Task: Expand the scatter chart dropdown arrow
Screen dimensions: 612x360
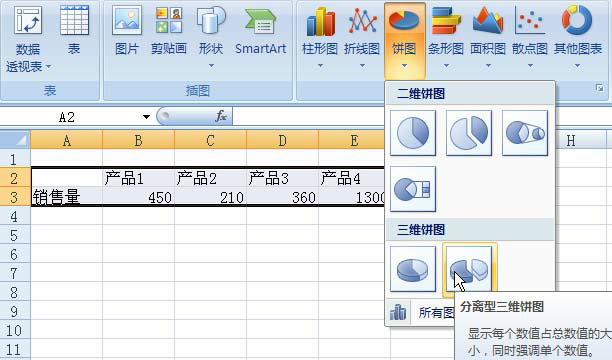Action: coord(530,66)
